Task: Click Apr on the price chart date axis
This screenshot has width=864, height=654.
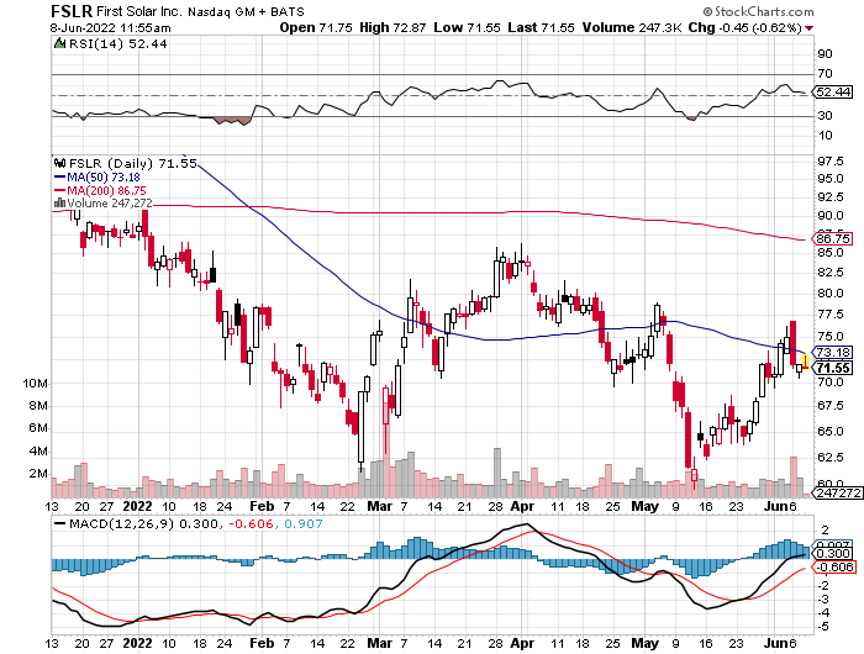Action: click(x=522, y=506)
